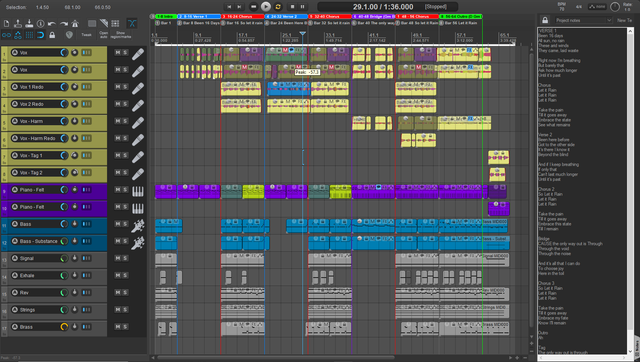Click record-arm button on Vox - Tag 1 track
640x362 pixels.
click(15, 155)
